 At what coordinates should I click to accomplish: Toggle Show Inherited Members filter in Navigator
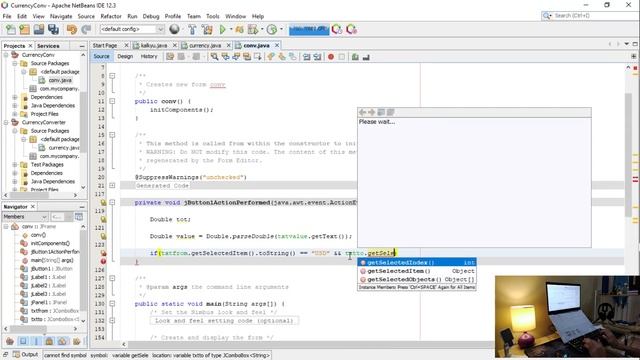pyautogui.click(x=10, y=341)
